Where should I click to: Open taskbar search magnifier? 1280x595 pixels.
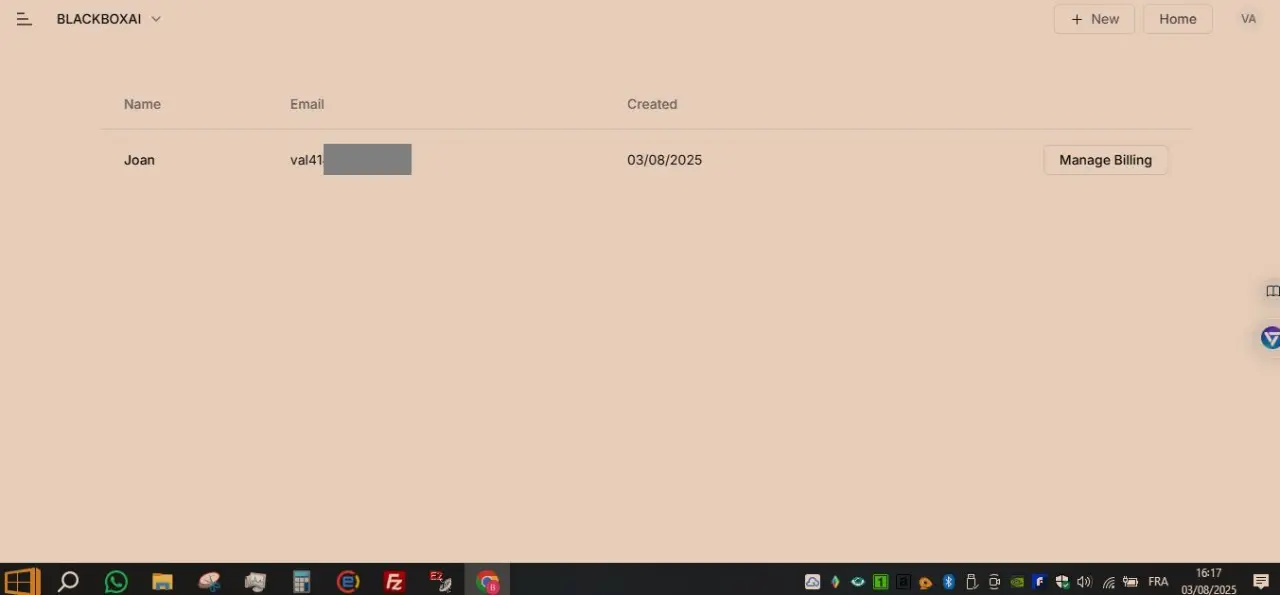[68, 580]
